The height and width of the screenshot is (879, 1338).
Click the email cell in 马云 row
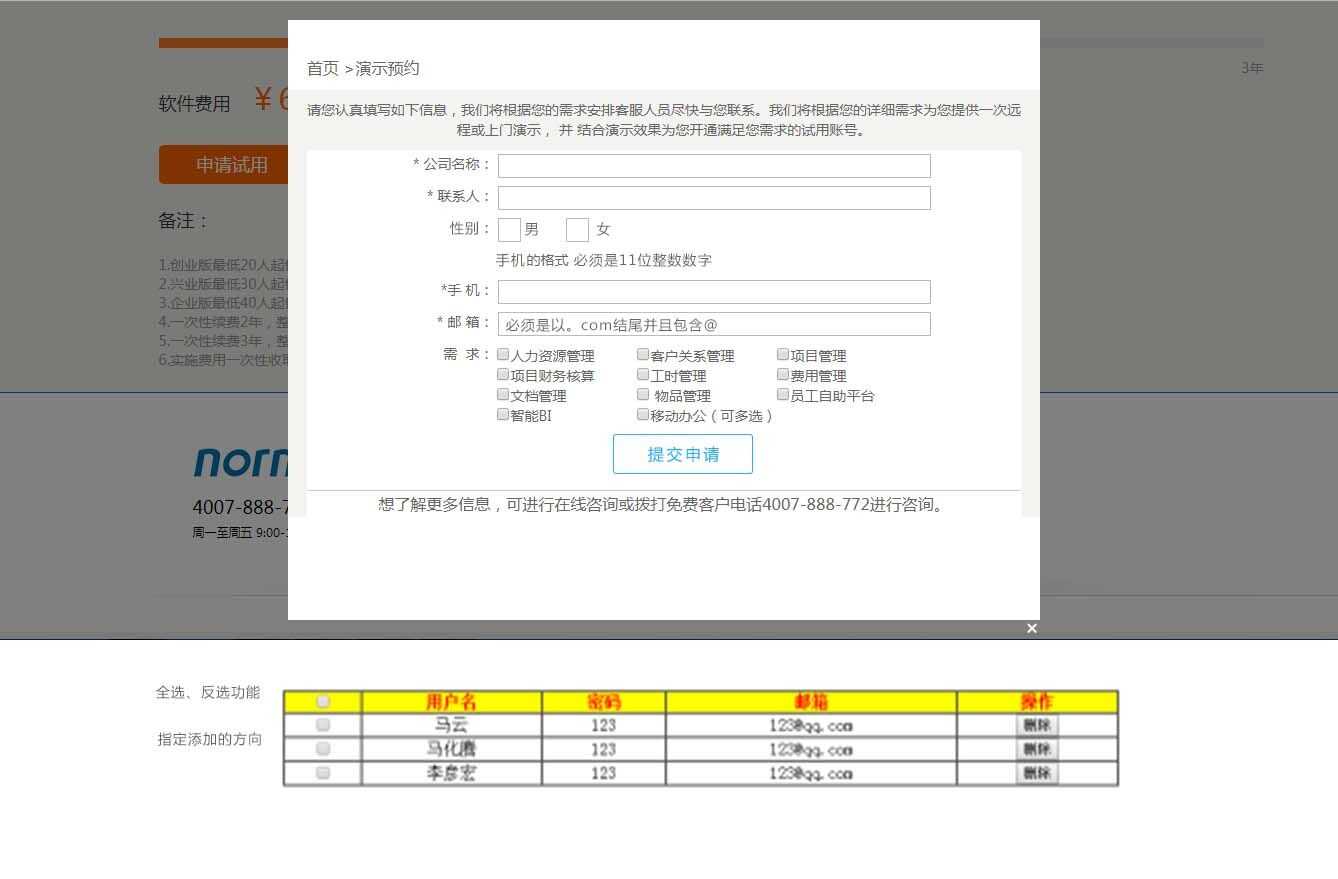click(x=811, y=725)
